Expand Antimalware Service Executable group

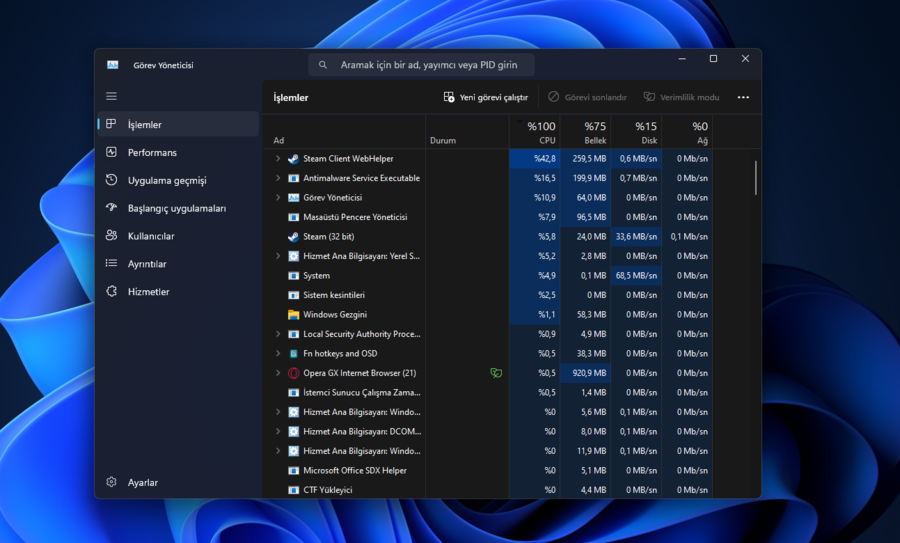(278, 178)
